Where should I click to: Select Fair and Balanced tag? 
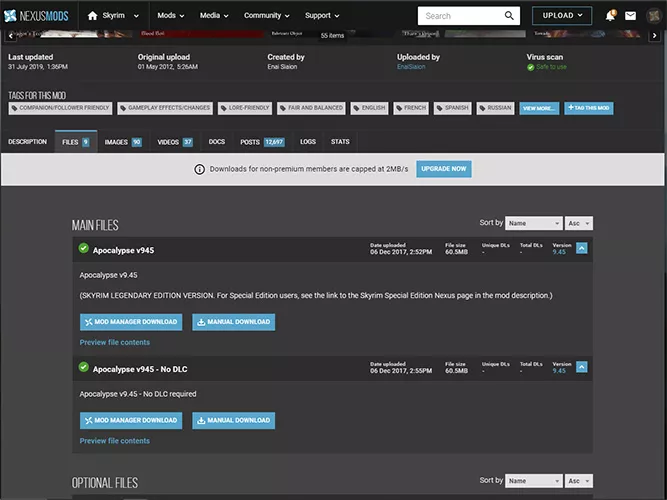[x=311, y=108]
